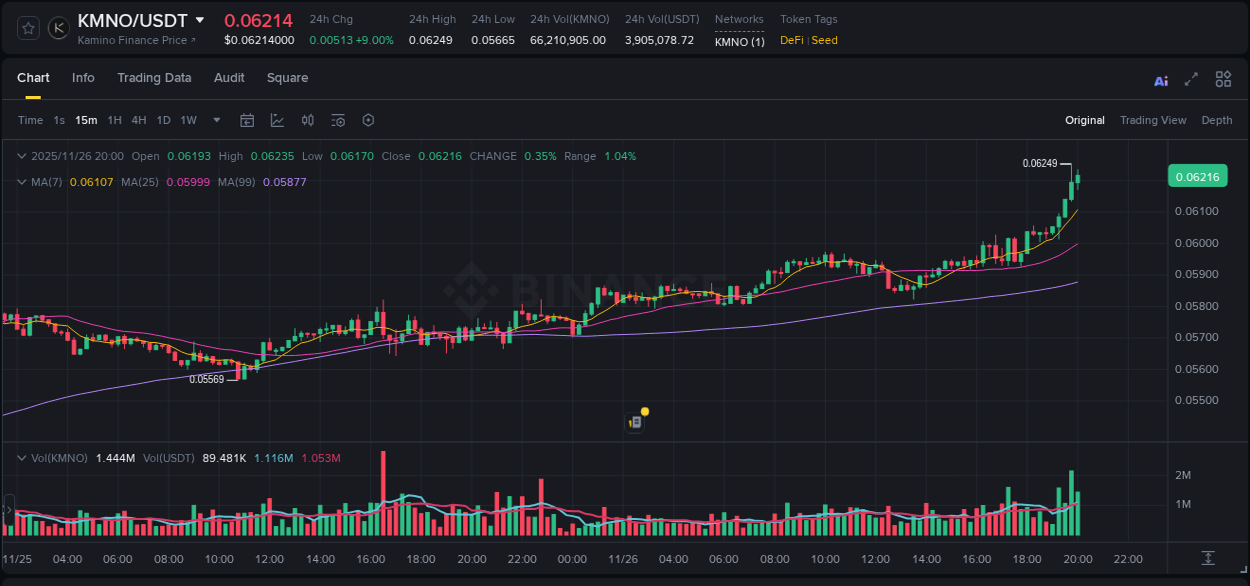Open the indicators list icon
Viewport: 1250px width, 586px height.
click(338, 120)
